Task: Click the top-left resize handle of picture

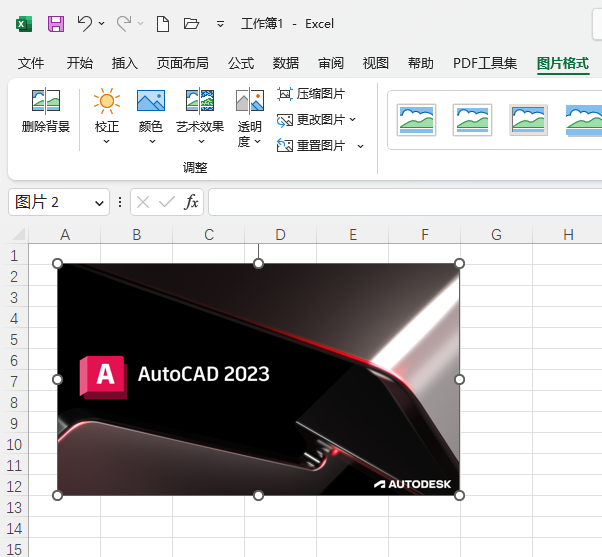Action: click(x=57, y=263)
